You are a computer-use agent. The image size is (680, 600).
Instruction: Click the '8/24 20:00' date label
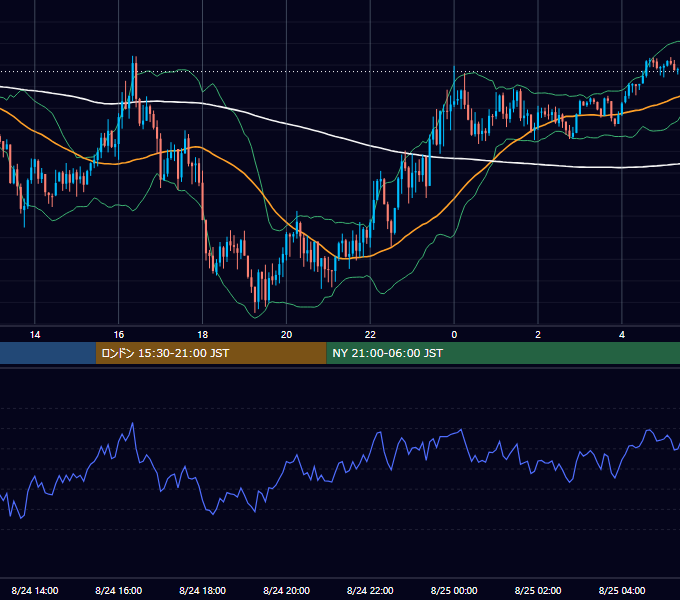coord(286,590)
